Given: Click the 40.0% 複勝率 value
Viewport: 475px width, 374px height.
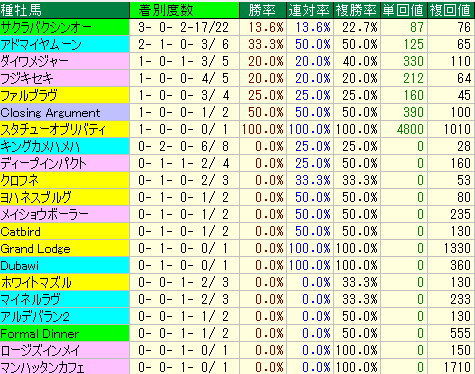Looking at the screenshot, I should click(360, 61).
